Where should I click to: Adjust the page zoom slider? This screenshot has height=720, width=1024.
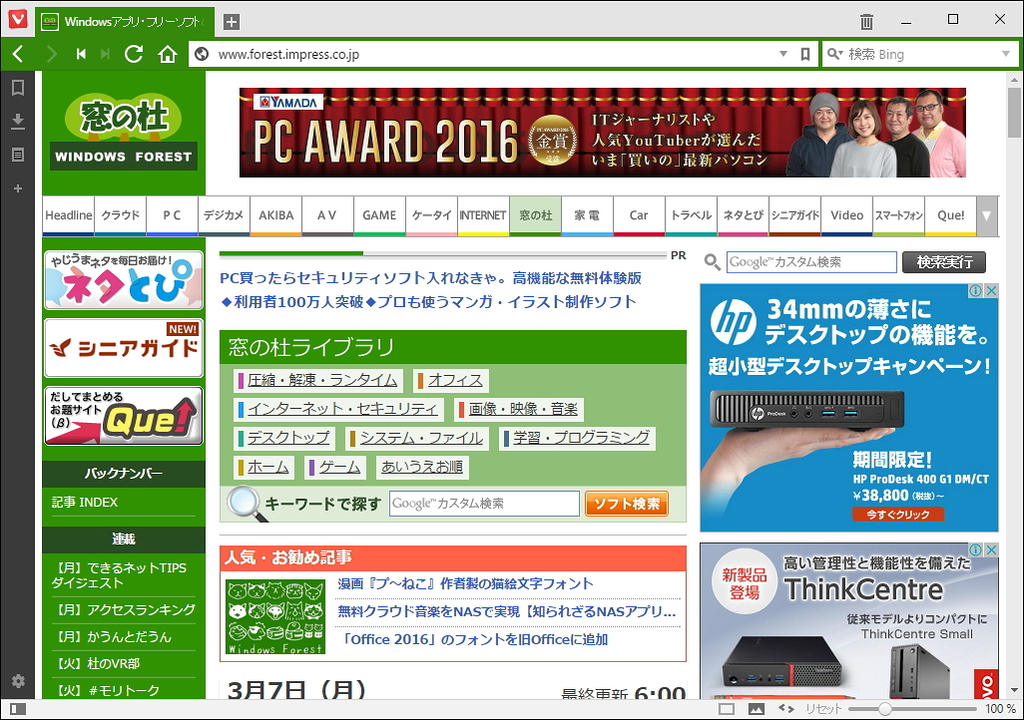(x=912, y=709)
